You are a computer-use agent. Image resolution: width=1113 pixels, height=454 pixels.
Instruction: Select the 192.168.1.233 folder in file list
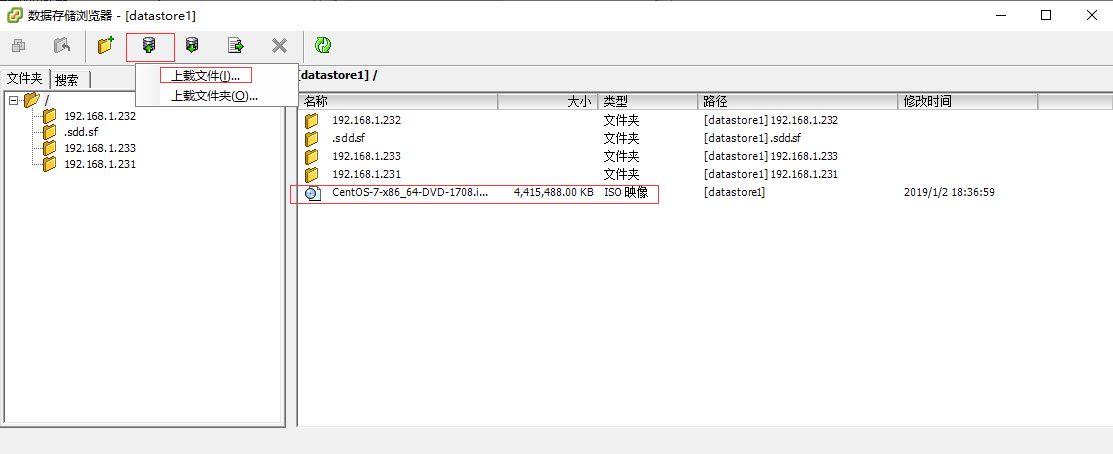366,156
